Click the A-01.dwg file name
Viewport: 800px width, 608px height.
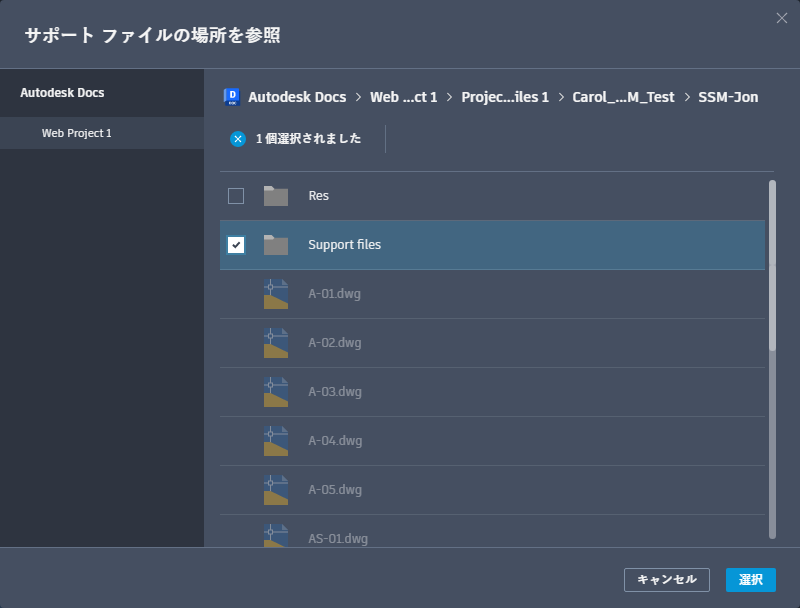(334, 294)
